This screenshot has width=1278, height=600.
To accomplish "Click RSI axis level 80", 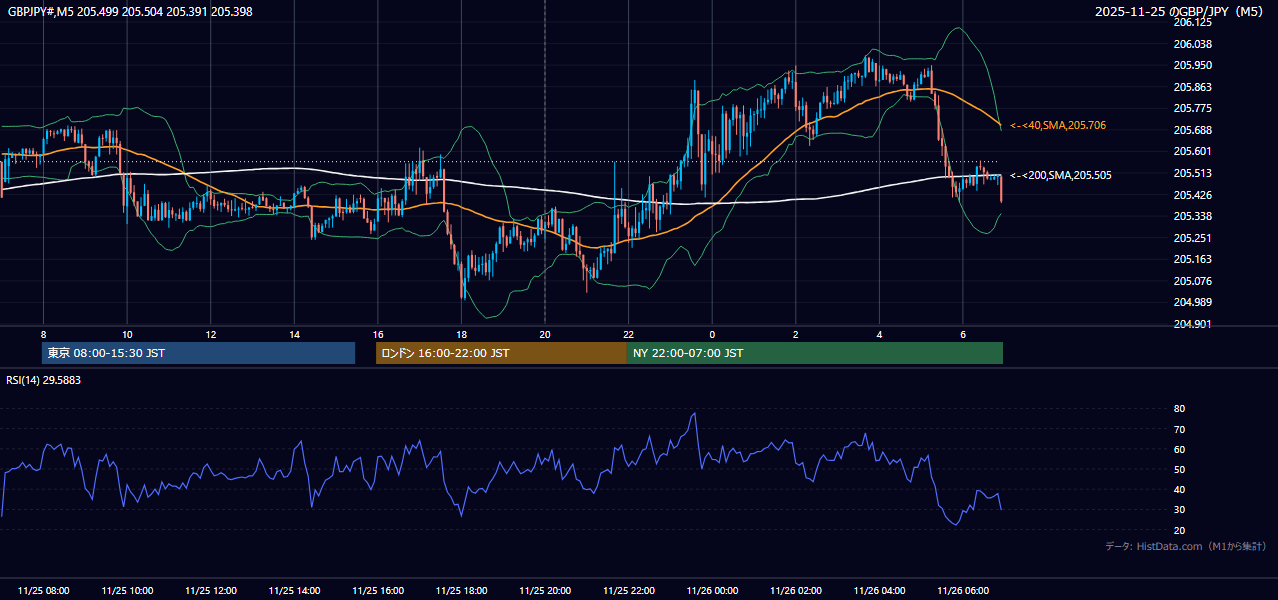I will coord(1179,409).
